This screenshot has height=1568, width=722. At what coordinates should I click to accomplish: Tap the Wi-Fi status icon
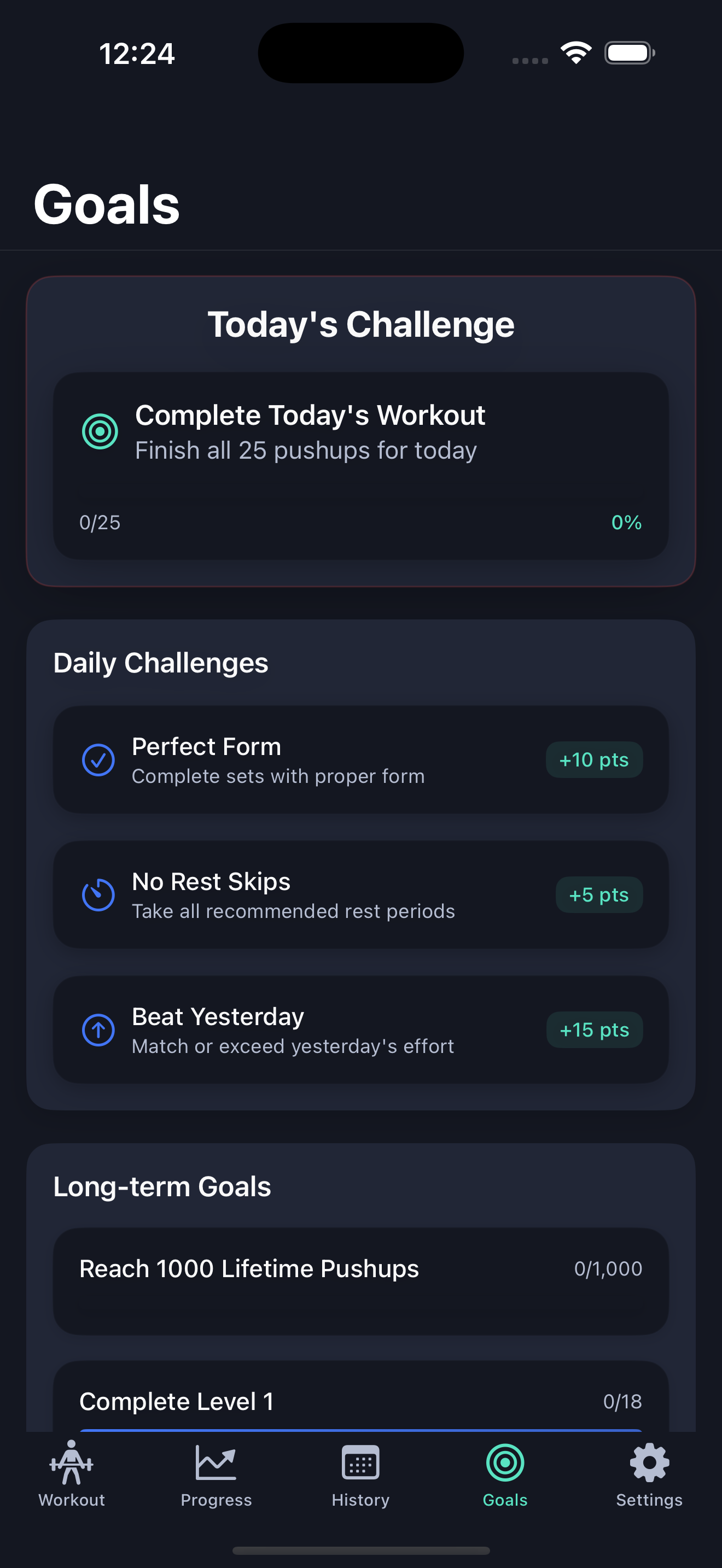[x=576, y=53]
